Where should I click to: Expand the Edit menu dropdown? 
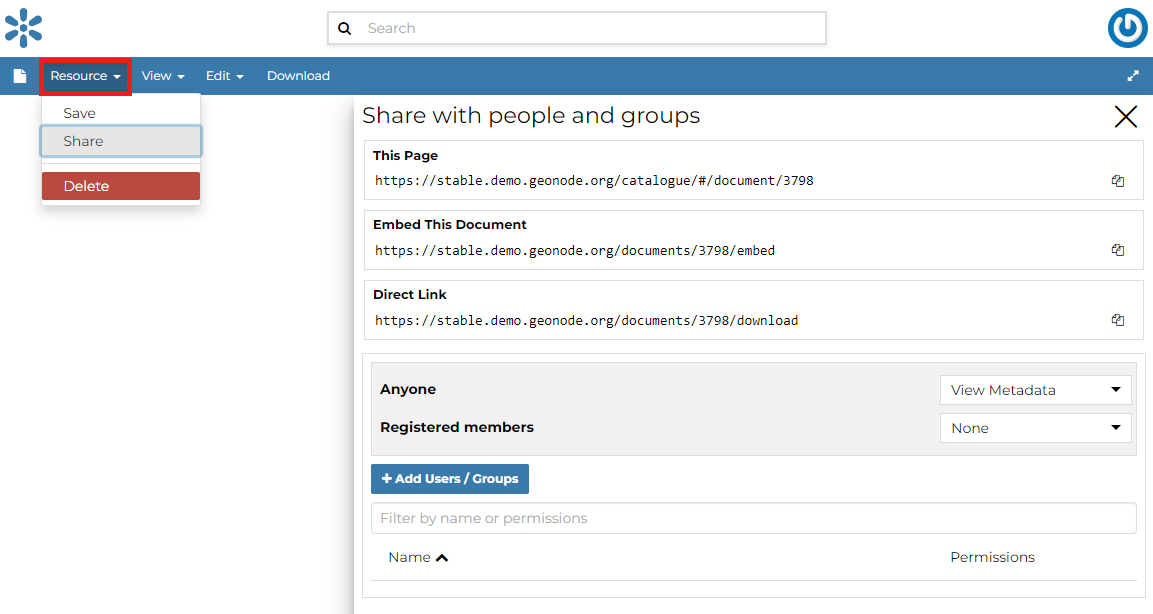click(x=224, y=75)
